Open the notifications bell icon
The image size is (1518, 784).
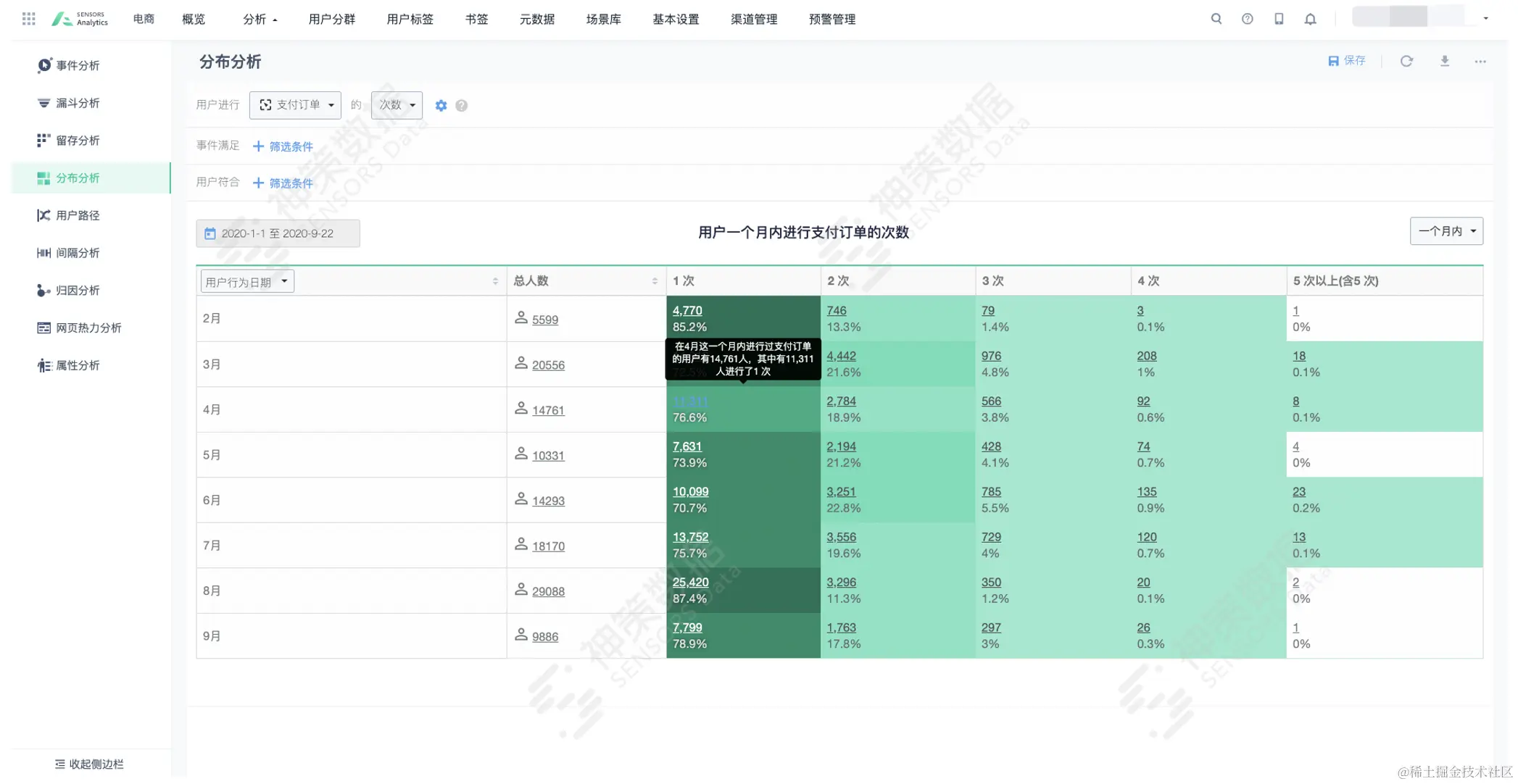1310,19
